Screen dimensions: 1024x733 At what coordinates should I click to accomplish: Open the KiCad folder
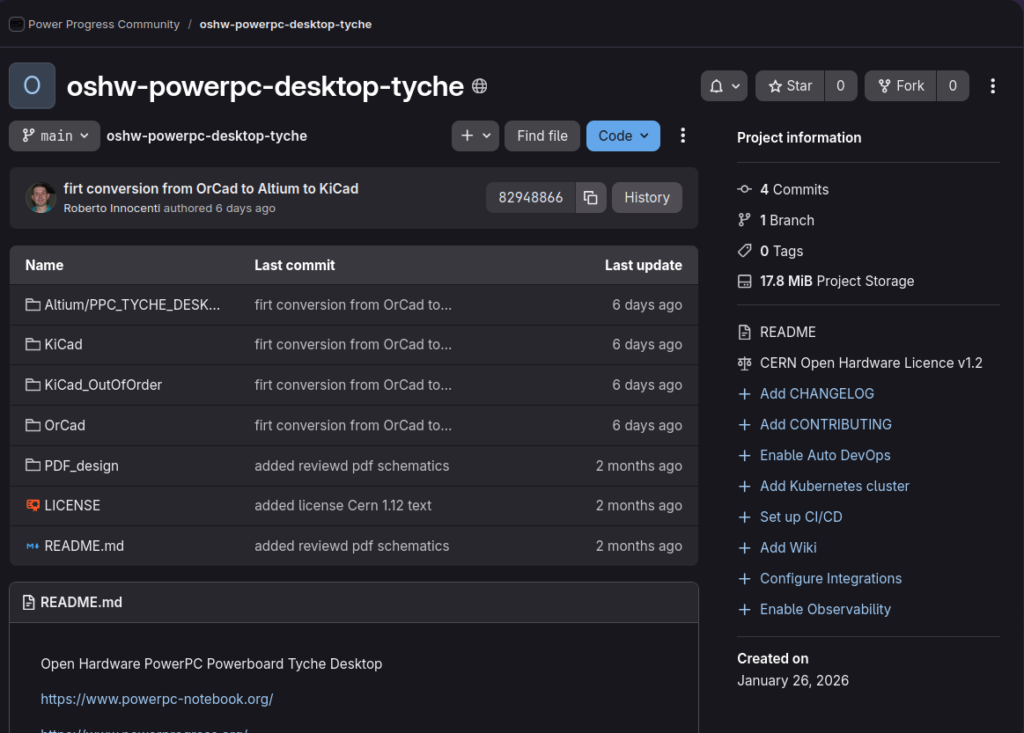(x=63, y=344)
